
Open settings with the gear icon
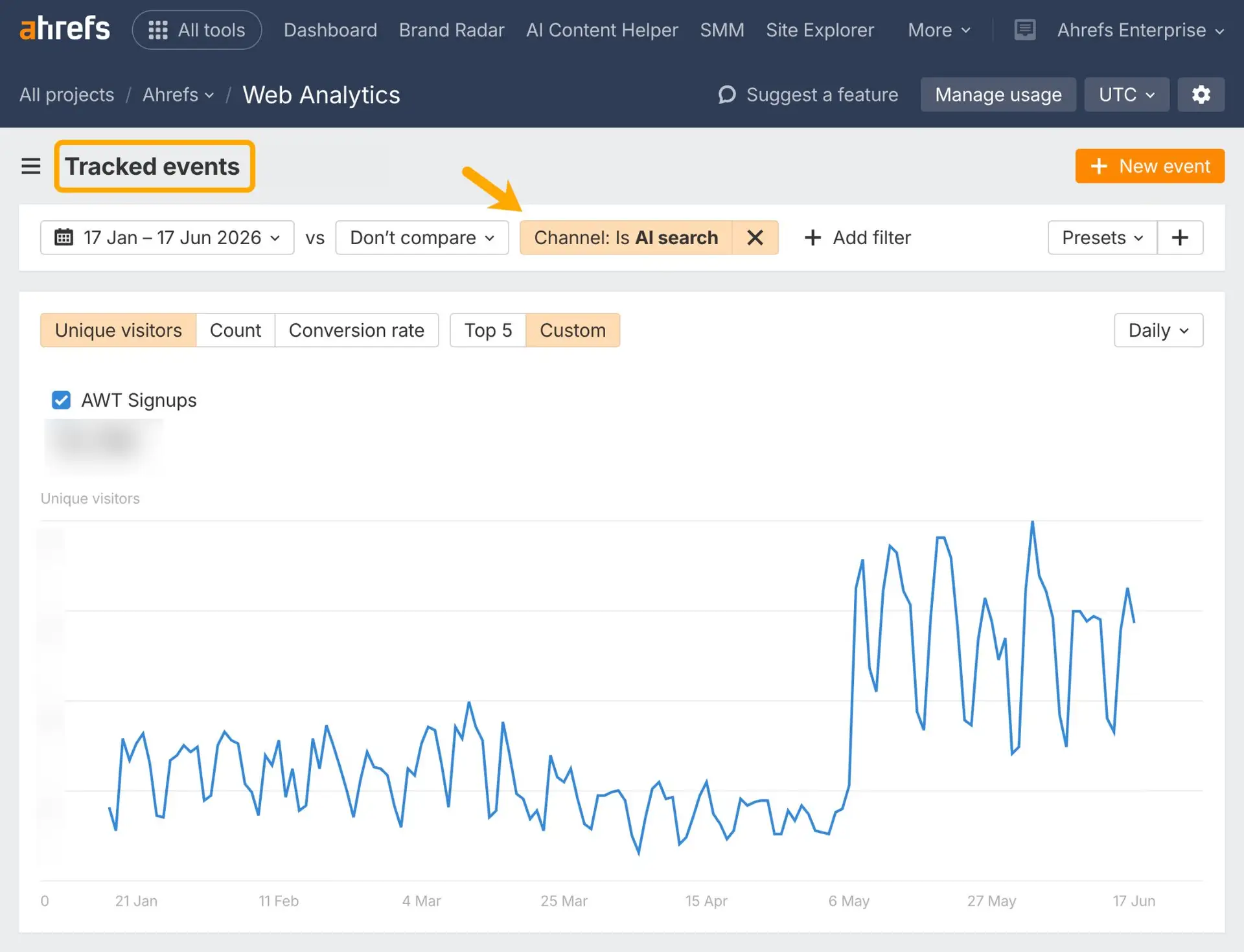(1201, 95)
